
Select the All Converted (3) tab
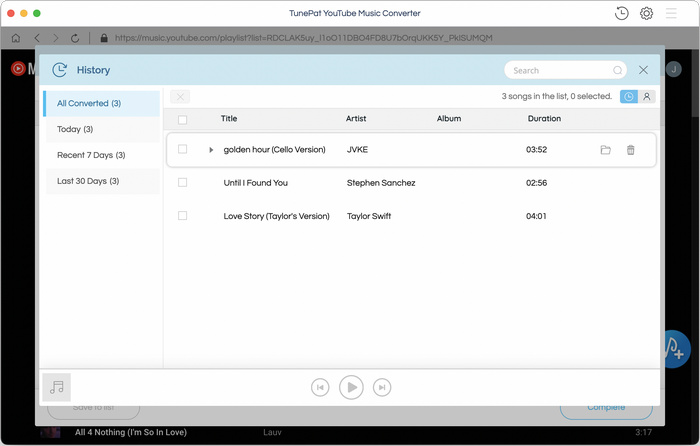point(102,104)
